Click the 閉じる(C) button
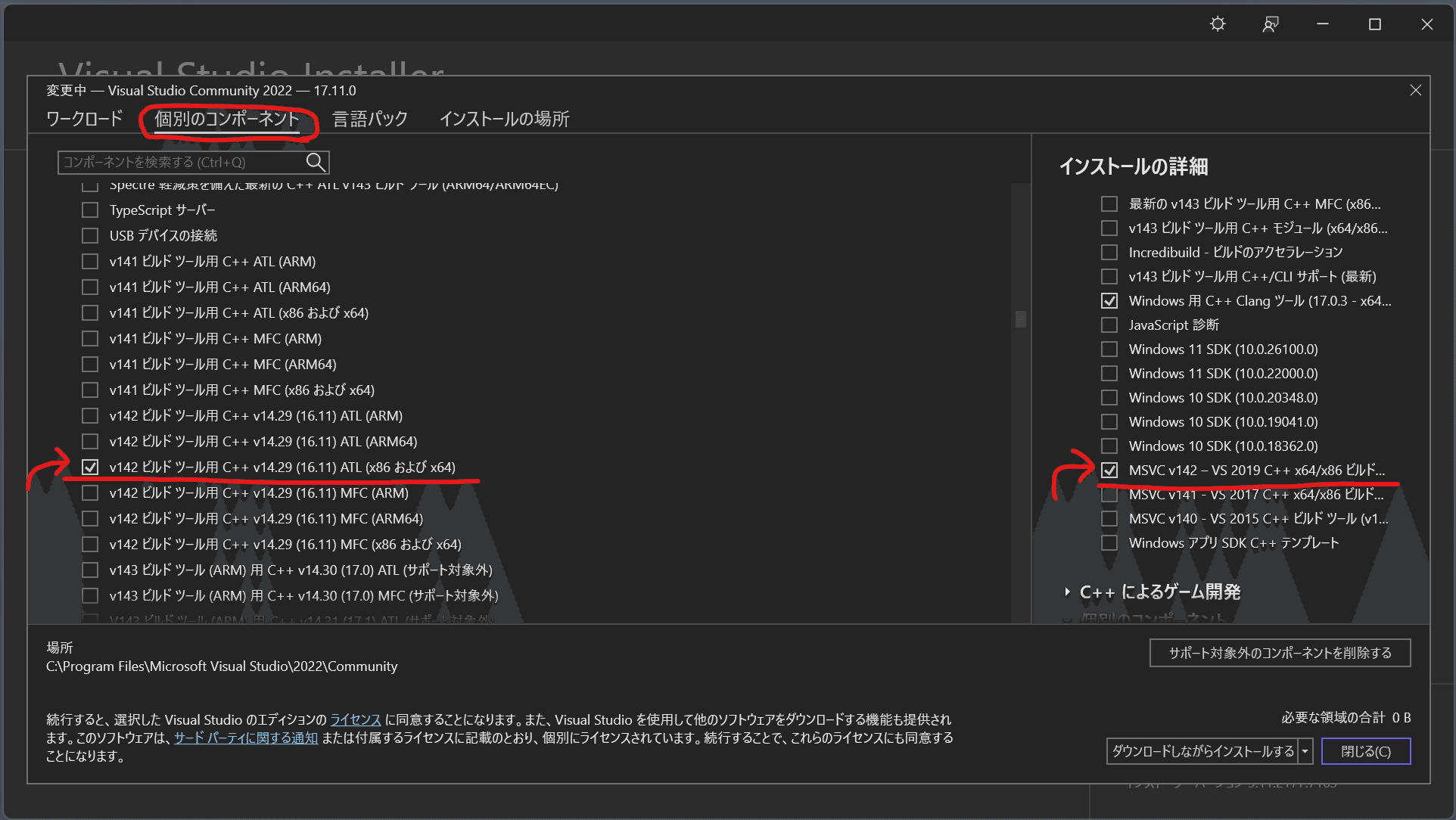Screen dimensions: 1456x820 [x=1366, y=751]
